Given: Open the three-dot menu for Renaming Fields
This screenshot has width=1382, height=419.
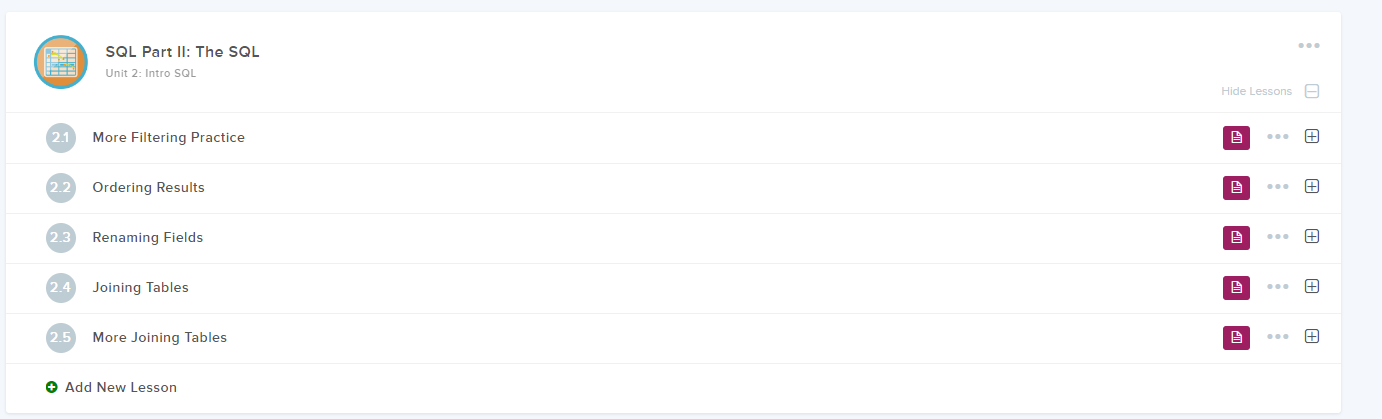Looking at the screenshot, I should pos(1278,237).
